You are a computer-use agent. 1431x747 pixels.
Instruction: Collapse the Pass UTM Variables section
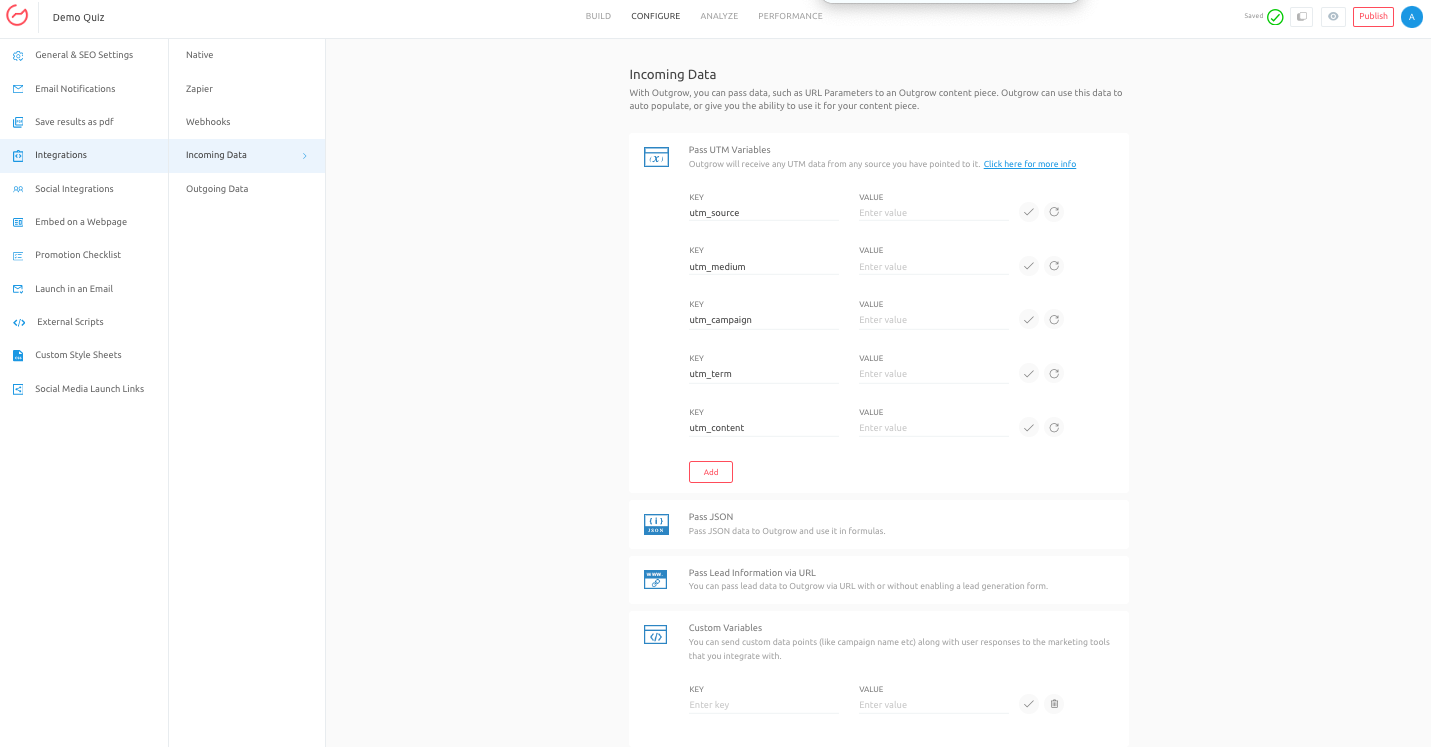pyautogui.click(x=879, y=157)
